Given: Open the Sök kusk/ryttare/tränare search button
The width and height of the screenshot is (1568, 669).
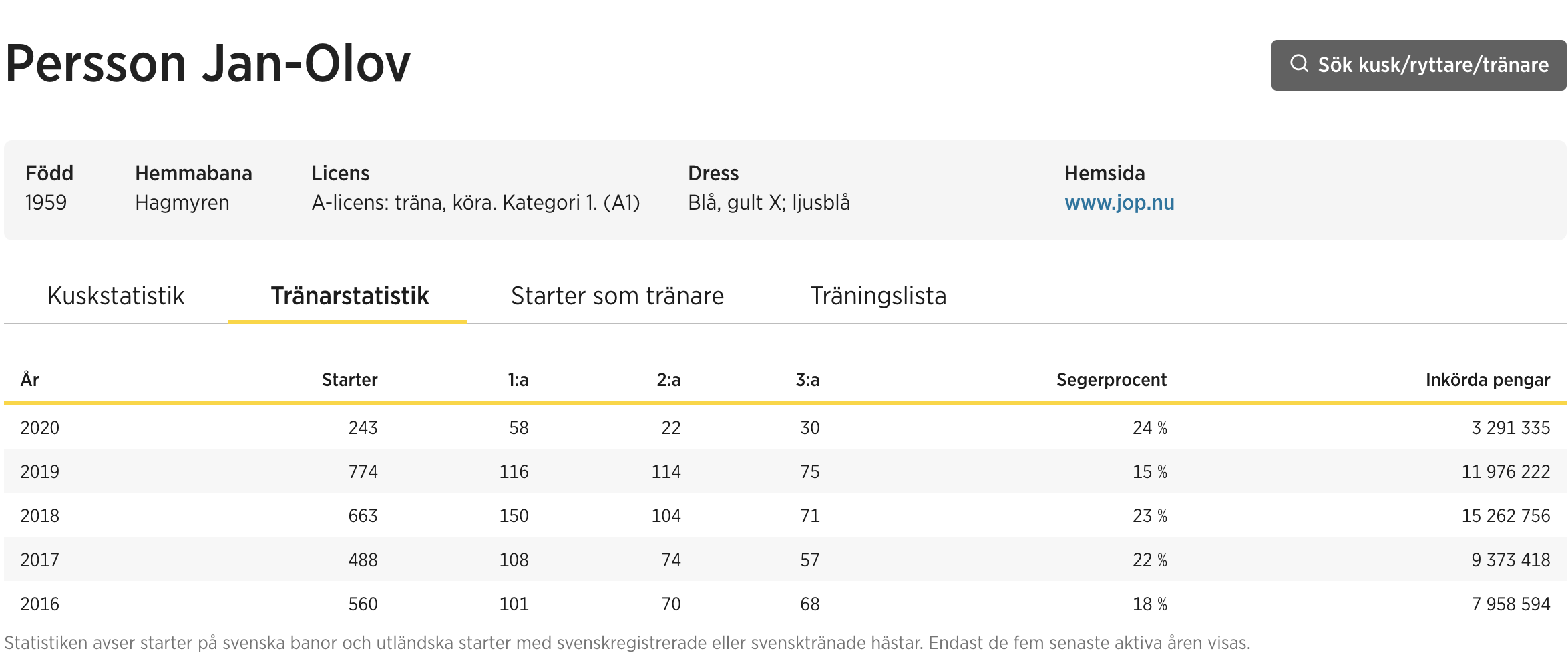Looking at the screenshot, I should [1418, 65].
